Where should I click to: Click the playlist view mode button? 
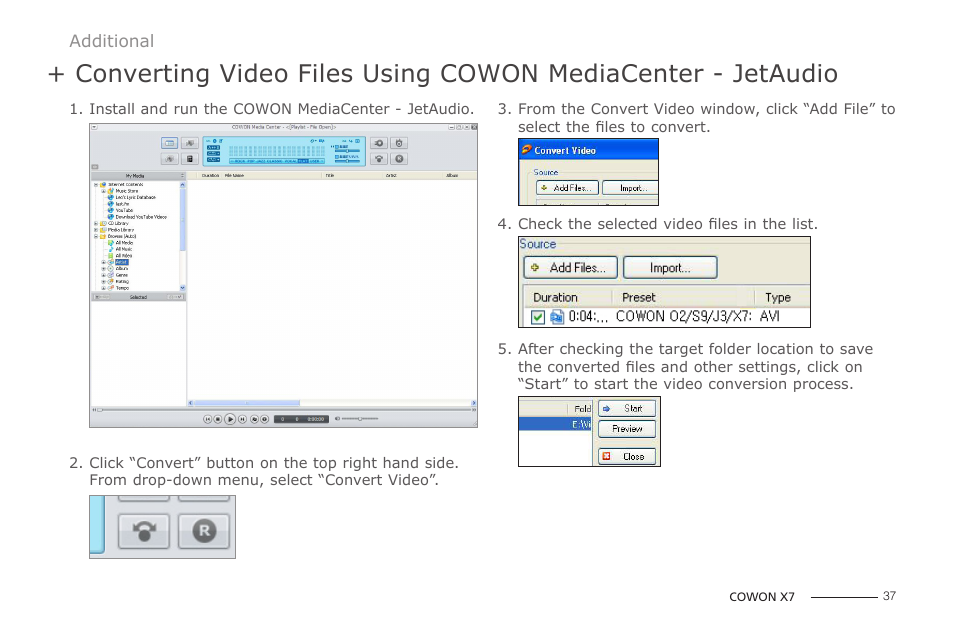170,143
